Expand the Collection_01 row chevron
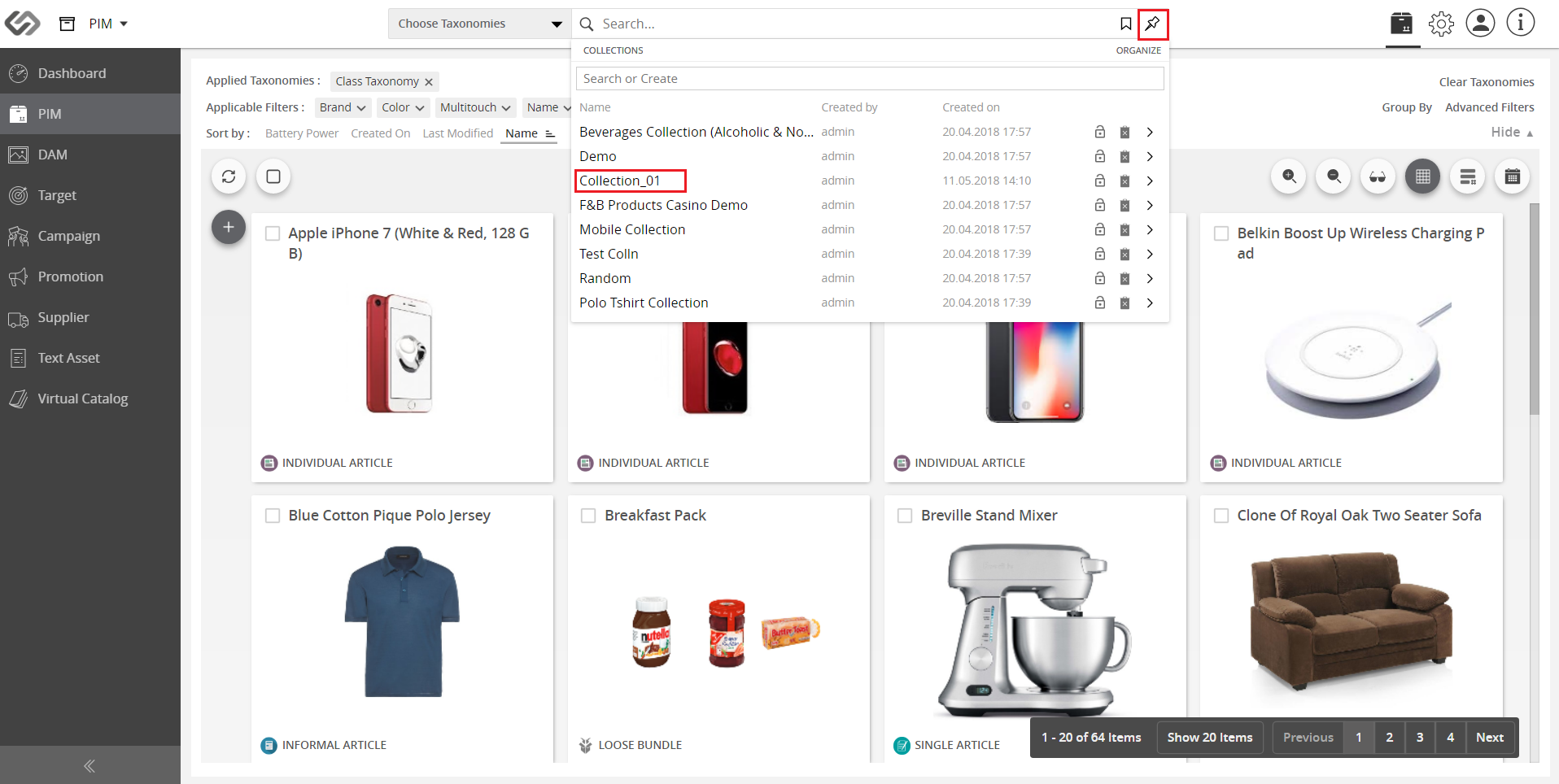Image resolution: width=1559 pixels, height=784 pixels. [1150, 181]
